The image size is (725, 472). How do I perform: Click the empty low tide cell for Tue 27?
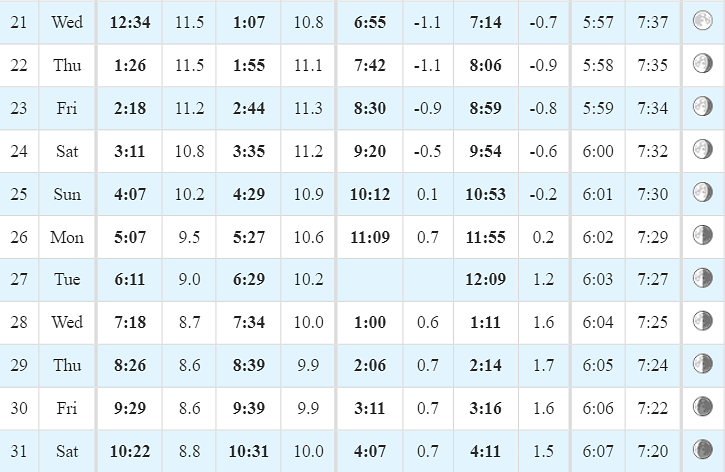(370, 280)
